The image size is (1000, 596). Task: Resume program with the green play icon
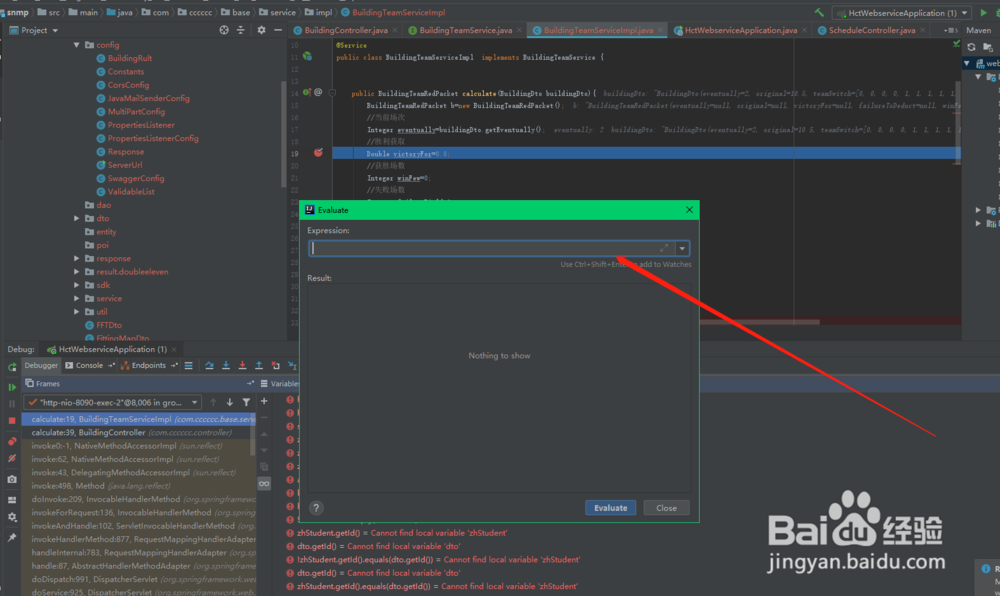pos(12,387)
